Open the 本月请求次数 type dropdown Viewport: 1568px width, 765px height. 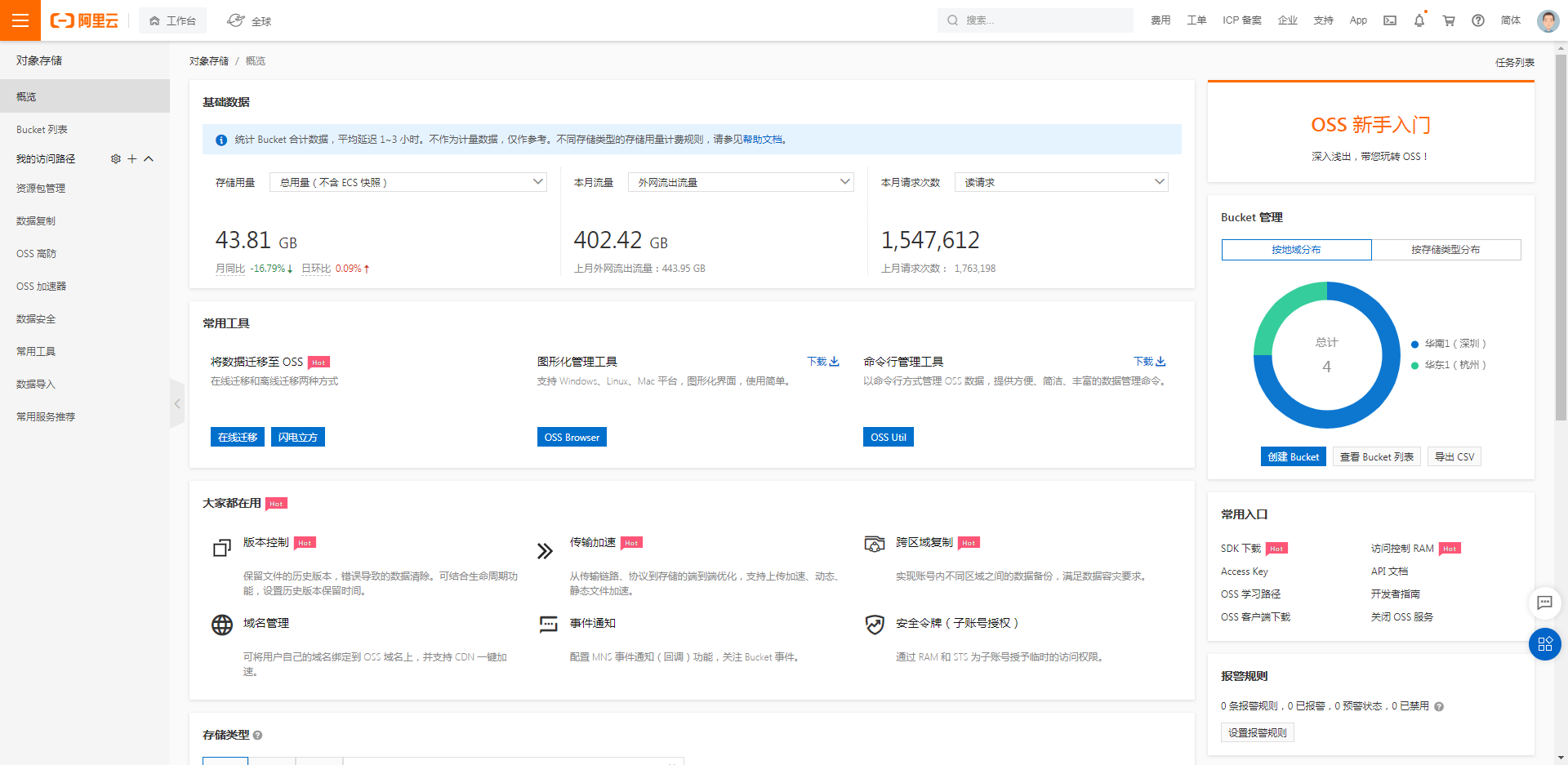(1062, 182)
